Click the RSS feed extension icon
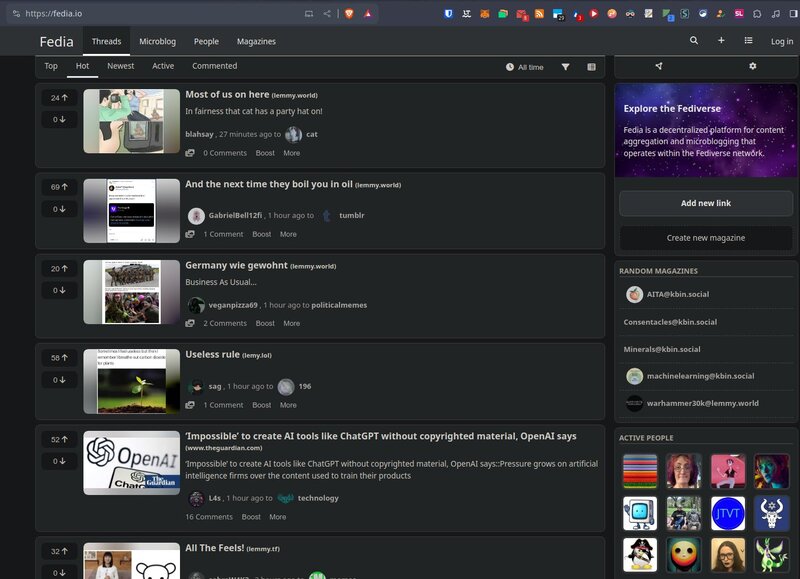The image size is (800, 579). tap(540, 14)
